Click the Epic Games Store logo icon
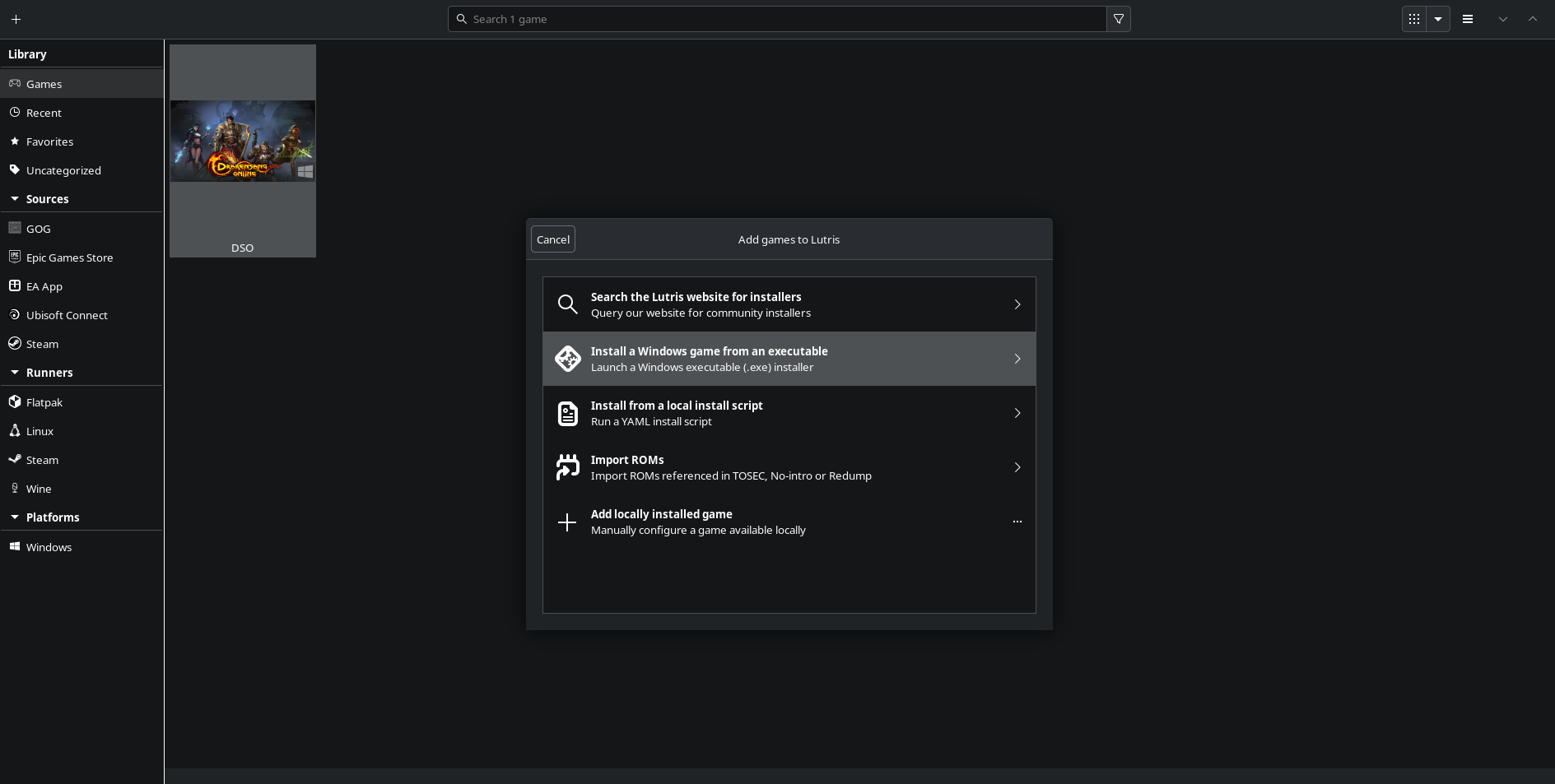 click(x=15, y=257)
